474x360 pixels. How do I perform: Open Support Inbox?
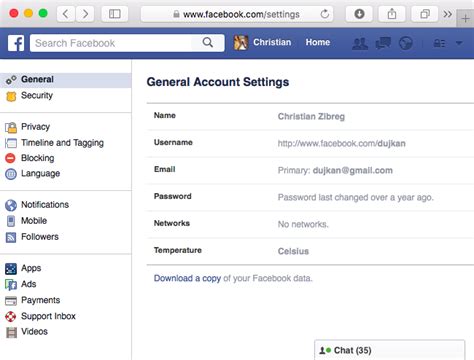[x=48, y=316]
